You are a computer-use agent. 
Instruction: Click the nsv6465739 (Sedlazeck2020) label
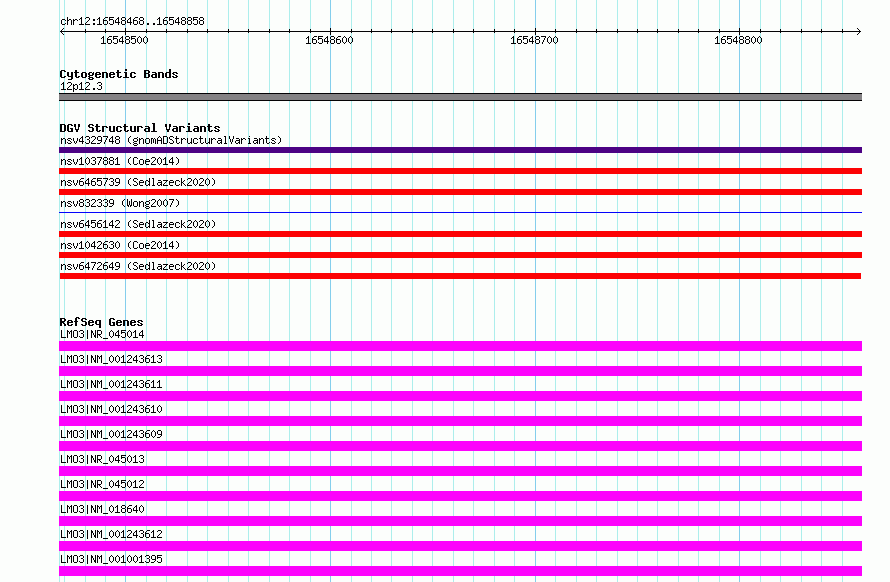tap(138, 182)
